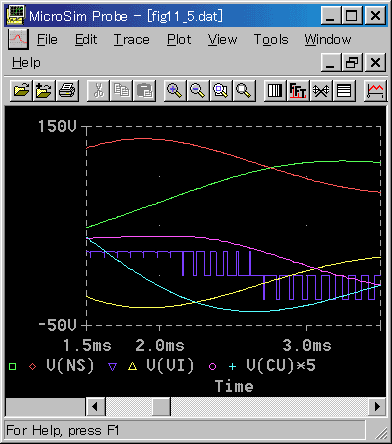This screenshot has width=392, height=444.
Task: Click the 150V y-axis label
Action: click(x=57, y=126)
